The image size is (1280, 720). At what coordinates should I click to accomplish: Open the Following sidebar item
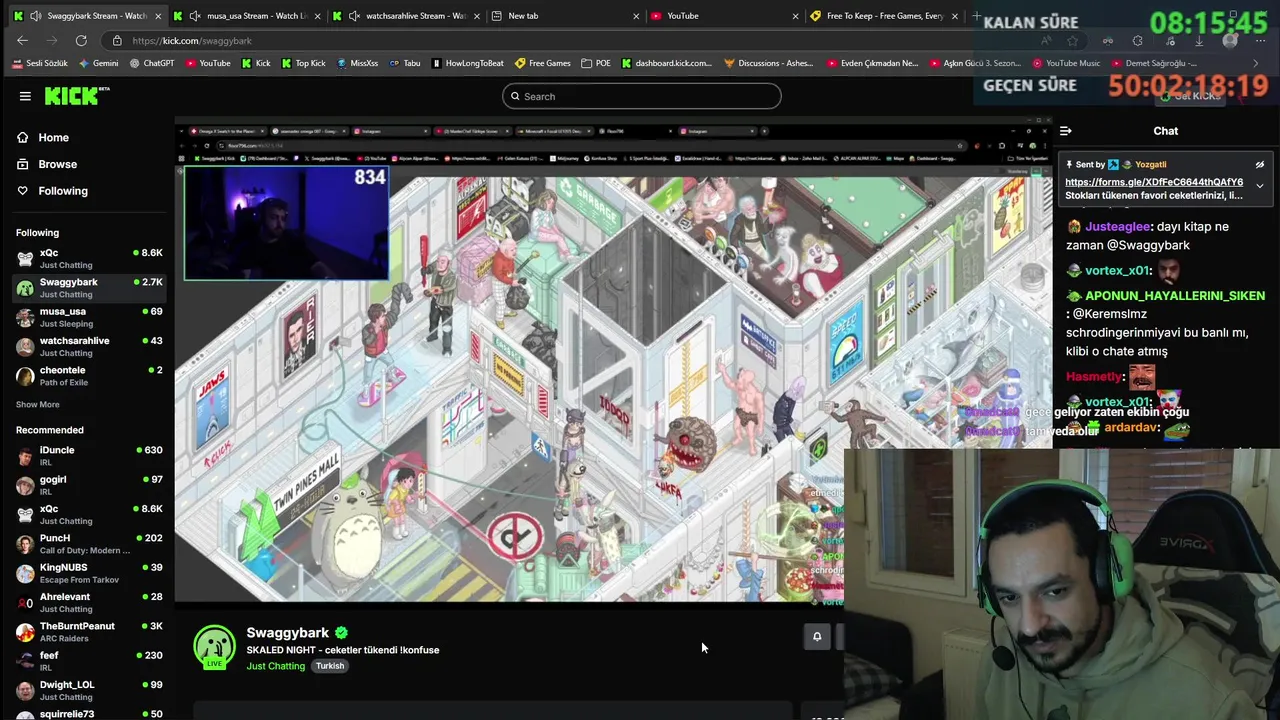click(x=62, y=191)
